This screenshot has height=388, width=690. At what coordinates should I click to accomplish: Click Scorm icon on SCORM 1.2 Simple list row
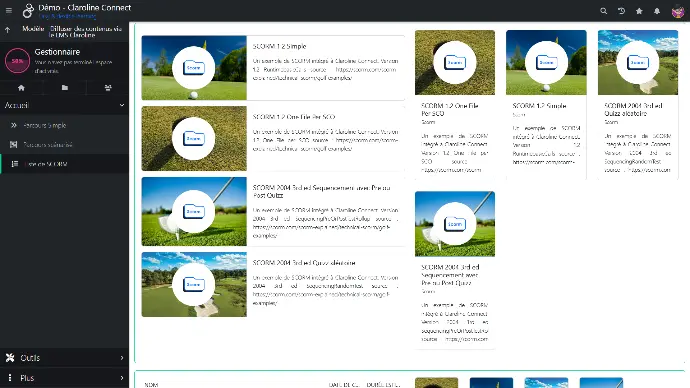tap(194, 68)
